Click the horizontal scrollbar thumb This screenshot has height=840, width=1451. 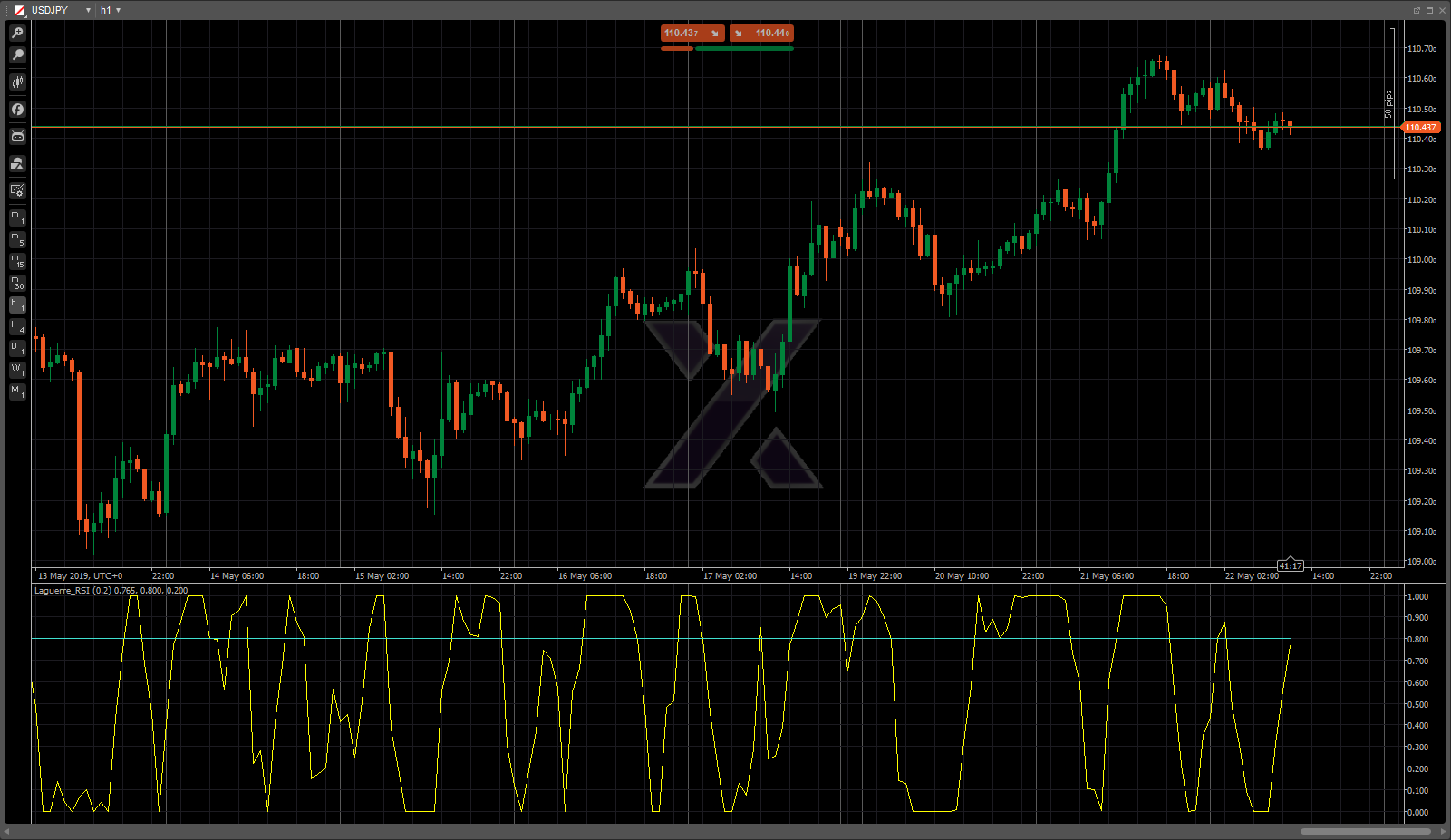[x=1365, y=831]
